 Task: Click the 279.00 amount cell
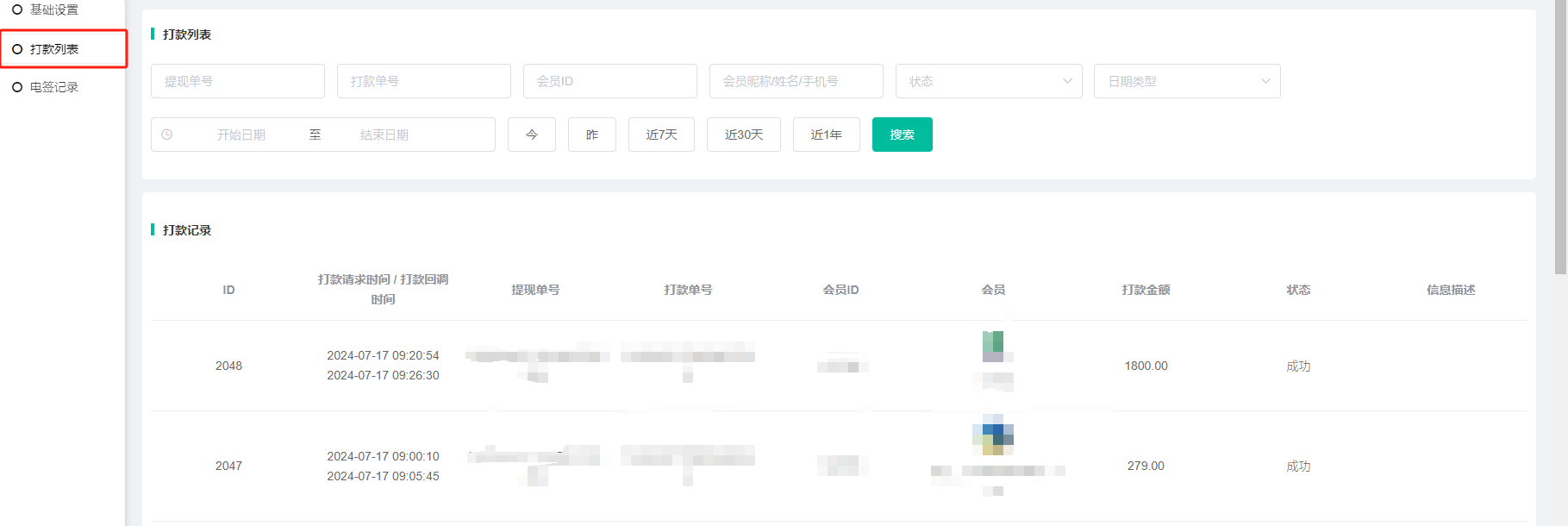(x=1146, y=466)
